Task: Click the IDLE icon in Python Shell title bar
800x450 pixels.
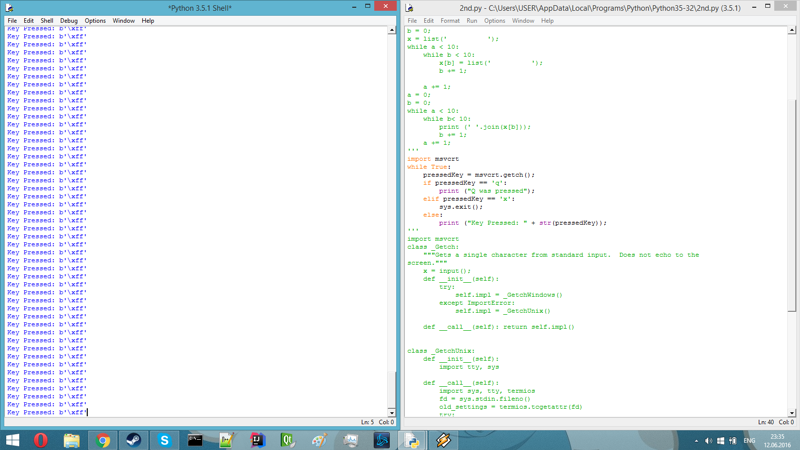Action: pyautogui.click(x=9, y=8)
